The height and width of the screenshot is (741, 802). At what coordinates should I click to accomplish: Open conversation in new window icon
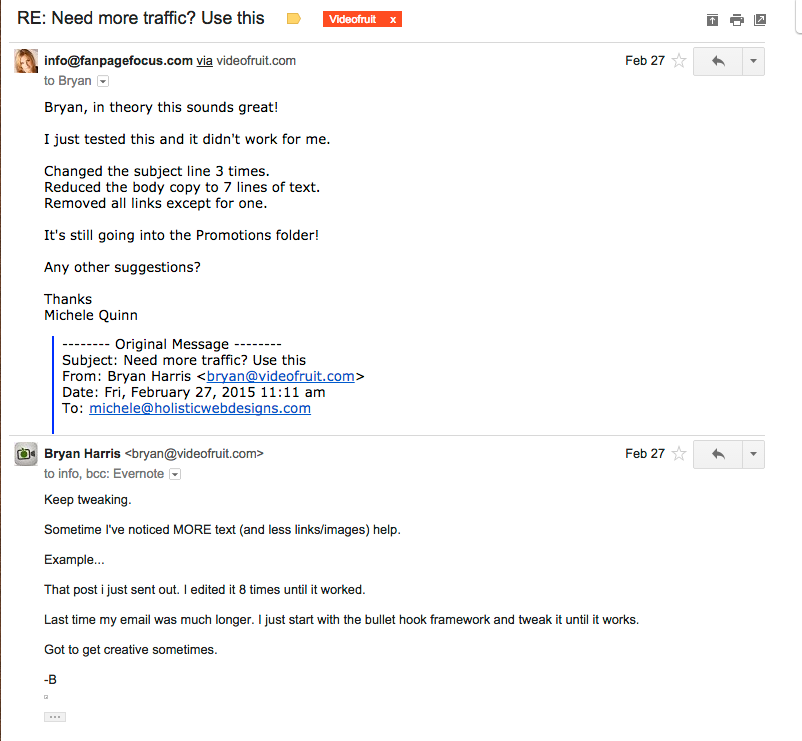760,20
